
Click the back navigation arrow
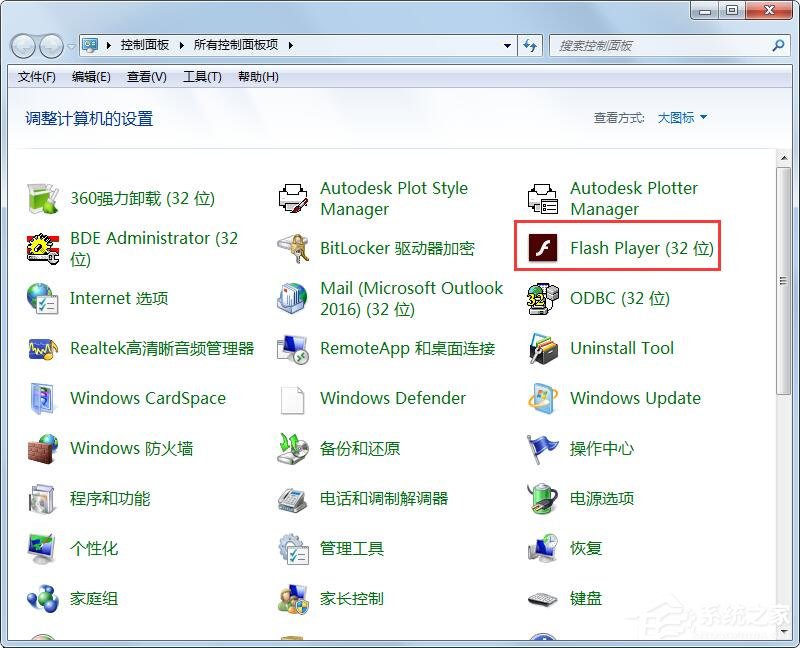(x=22, y=45)
